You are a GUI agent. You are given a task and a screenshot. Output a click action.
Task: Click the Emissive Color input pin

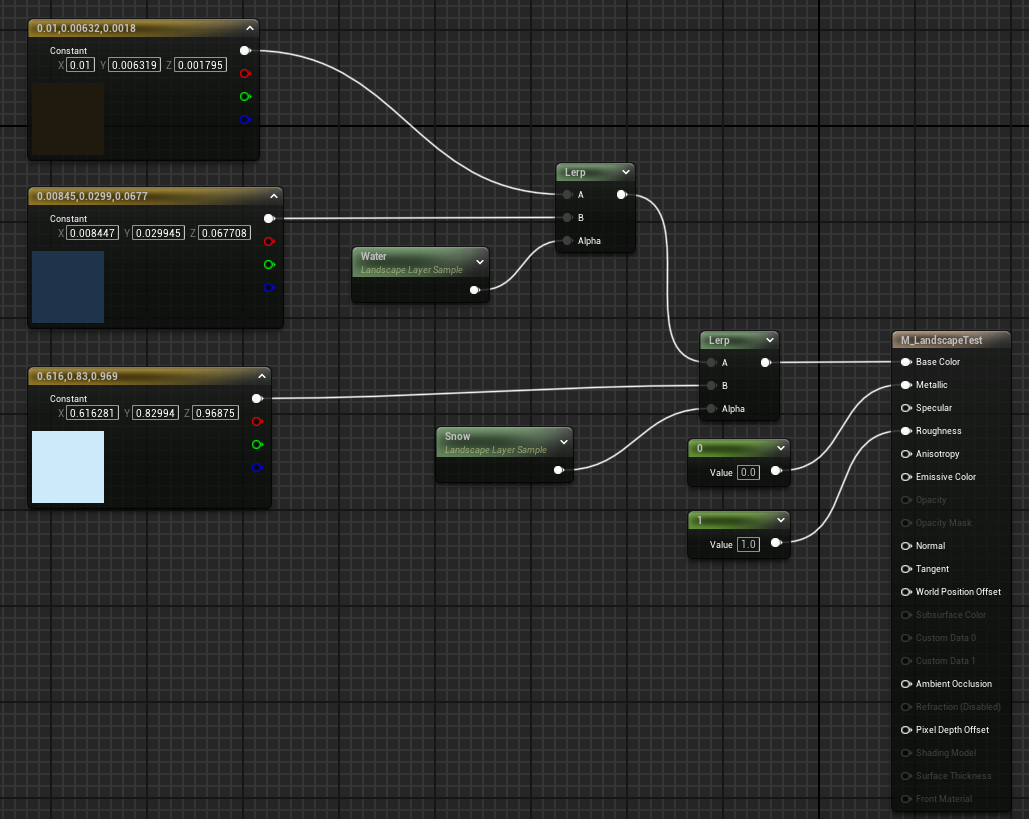point(906,477)
